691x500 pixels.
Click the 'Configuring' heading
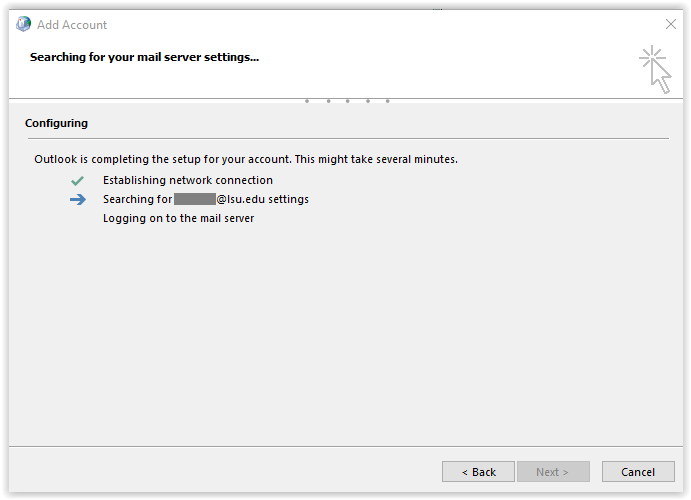tap(56, 123)
